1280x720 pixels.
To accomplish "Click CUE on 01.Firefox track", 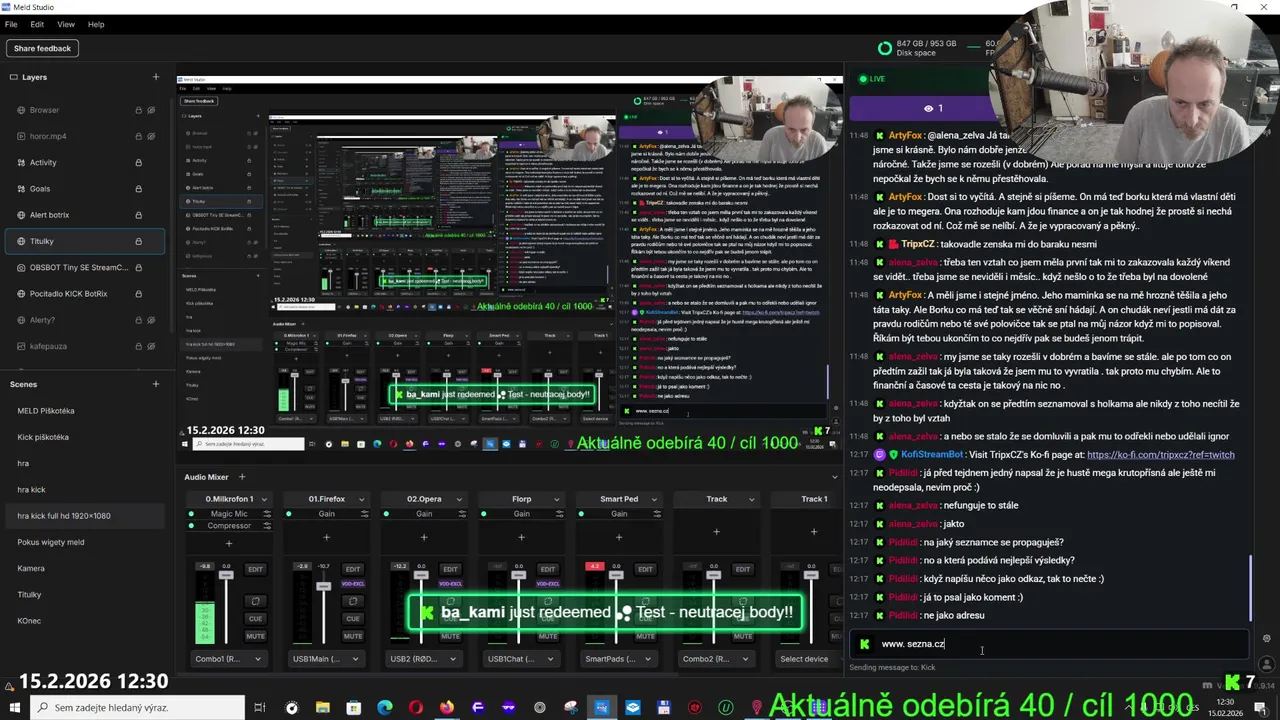I will click(x=353, y=618).
